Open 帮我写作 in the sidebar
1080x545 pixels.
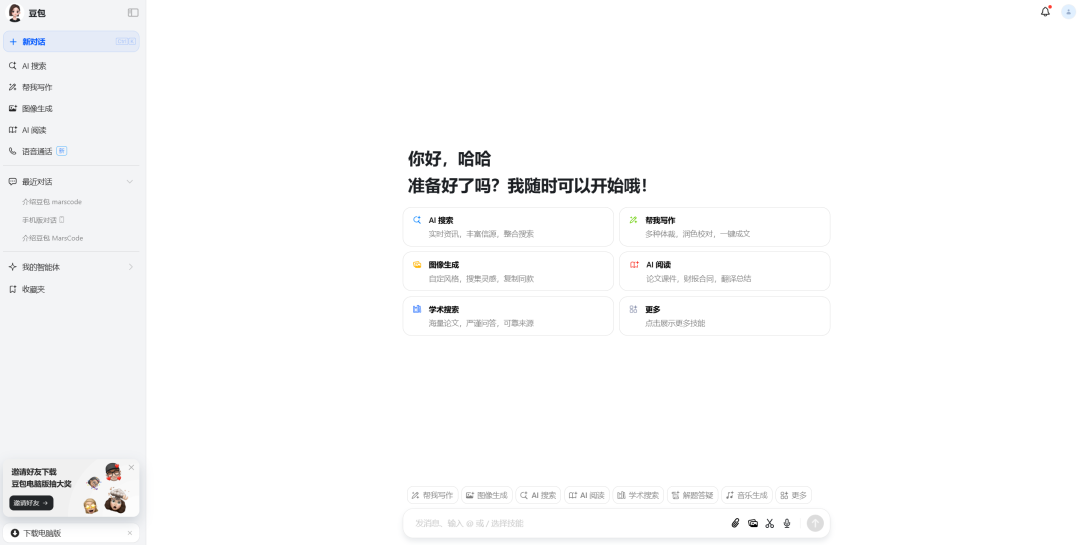[72, 88]
